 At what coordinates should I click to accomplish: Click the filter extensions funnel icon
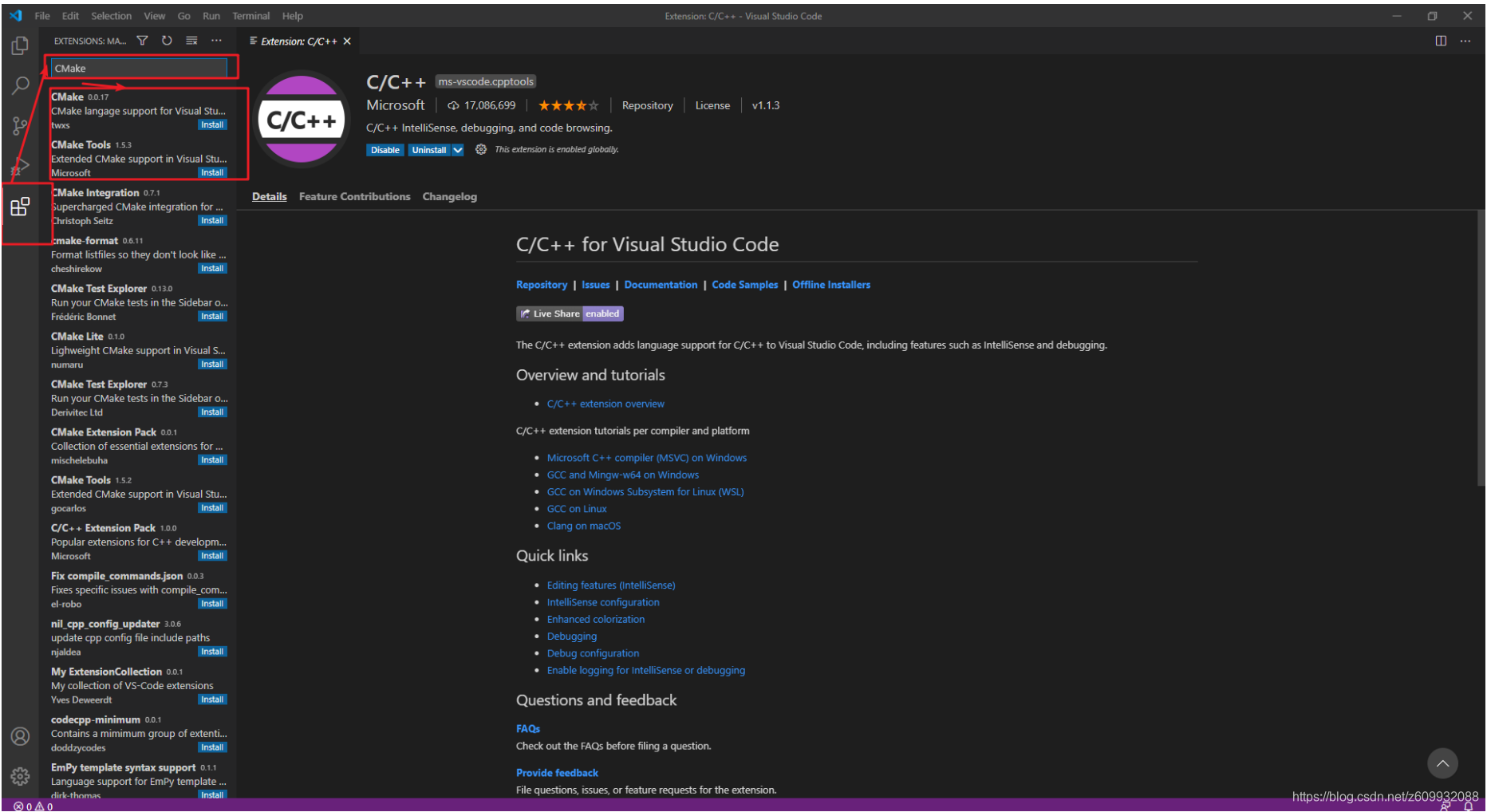142,41
